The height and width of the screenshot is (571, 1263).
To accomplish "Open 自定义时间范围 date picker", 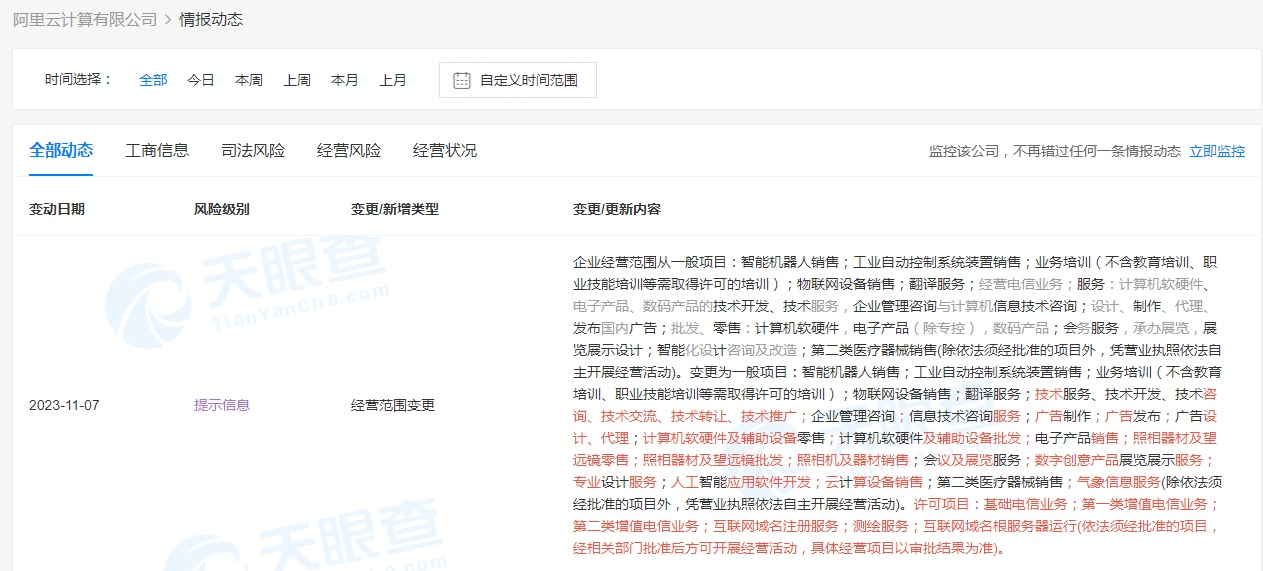I will [518, 80].
